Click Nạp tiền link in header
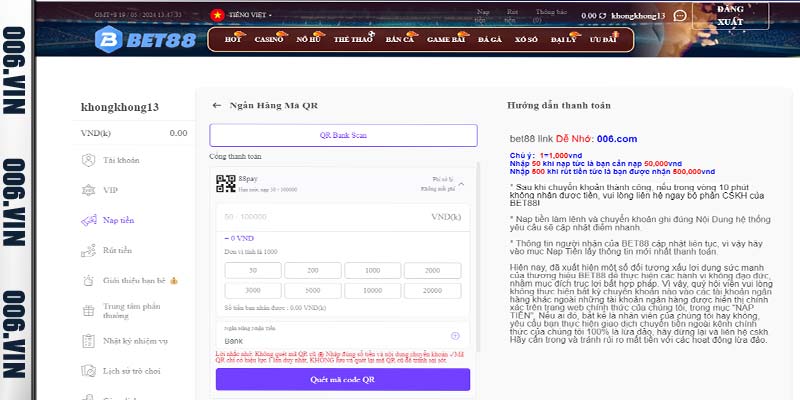 (x=483, y=16)
